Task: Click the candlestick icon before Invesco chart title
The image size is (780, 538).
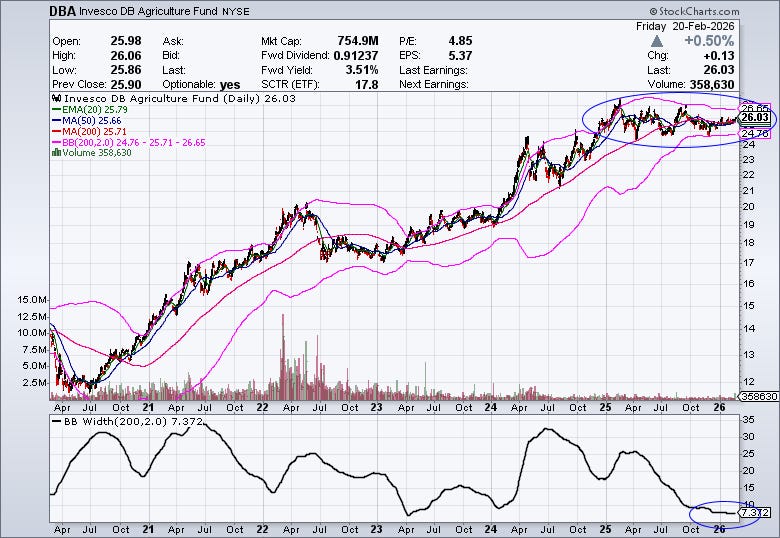Action: pyautogui.click(x=57, y=98)
